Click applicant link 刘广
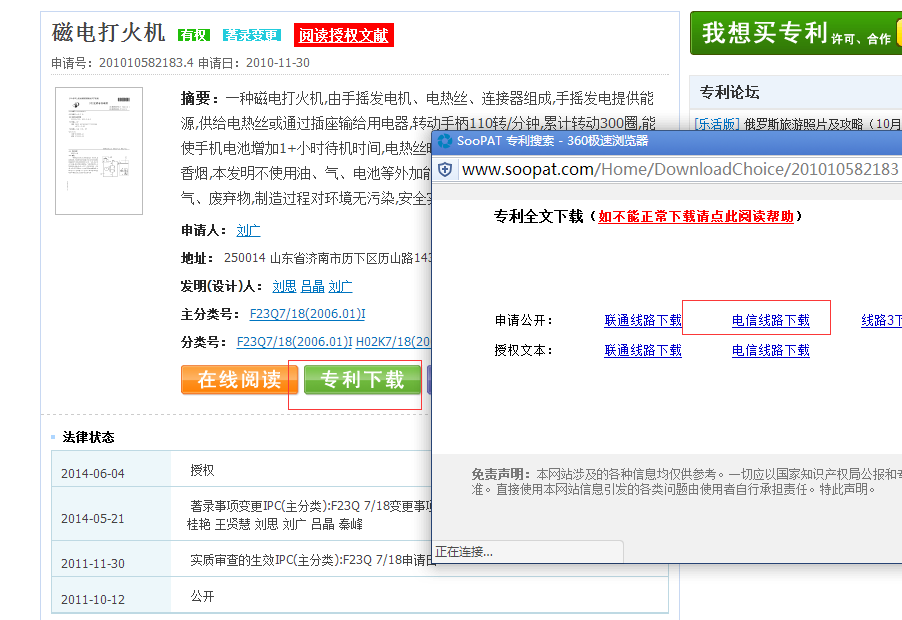This screenshot has width=902, height=620. pos(248,230)
